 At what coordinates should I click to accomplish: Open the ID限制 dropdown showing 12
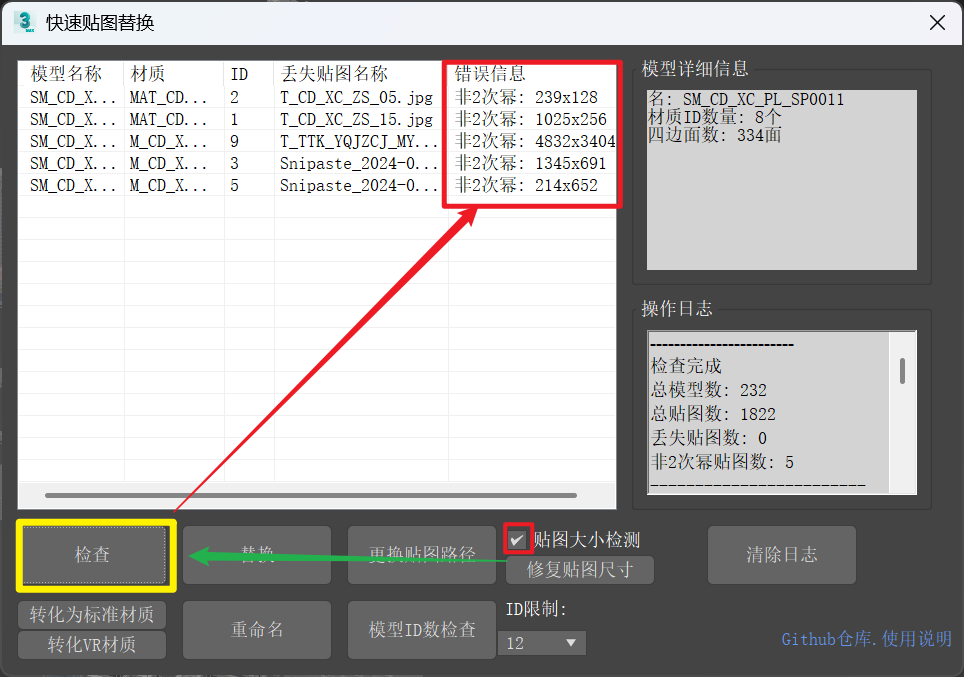click(x=542, y=643)
